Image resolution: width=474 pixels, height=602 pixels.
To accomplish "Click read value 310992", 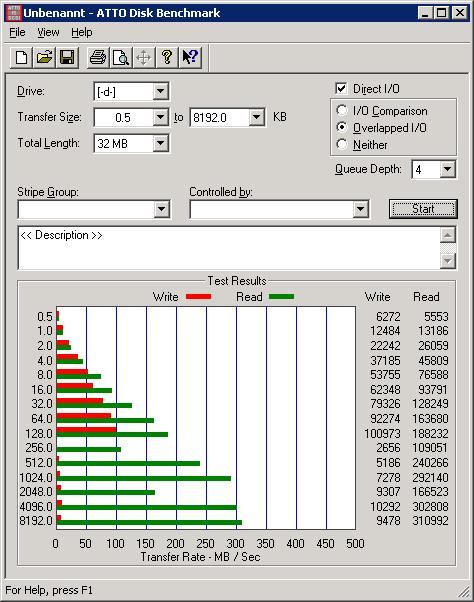I will [430, 521].
